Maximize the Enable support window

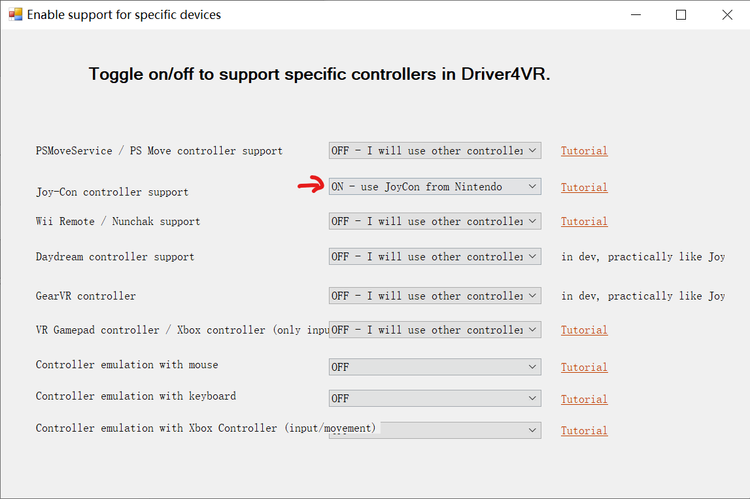pyautogui.click(x=681, y=15)
